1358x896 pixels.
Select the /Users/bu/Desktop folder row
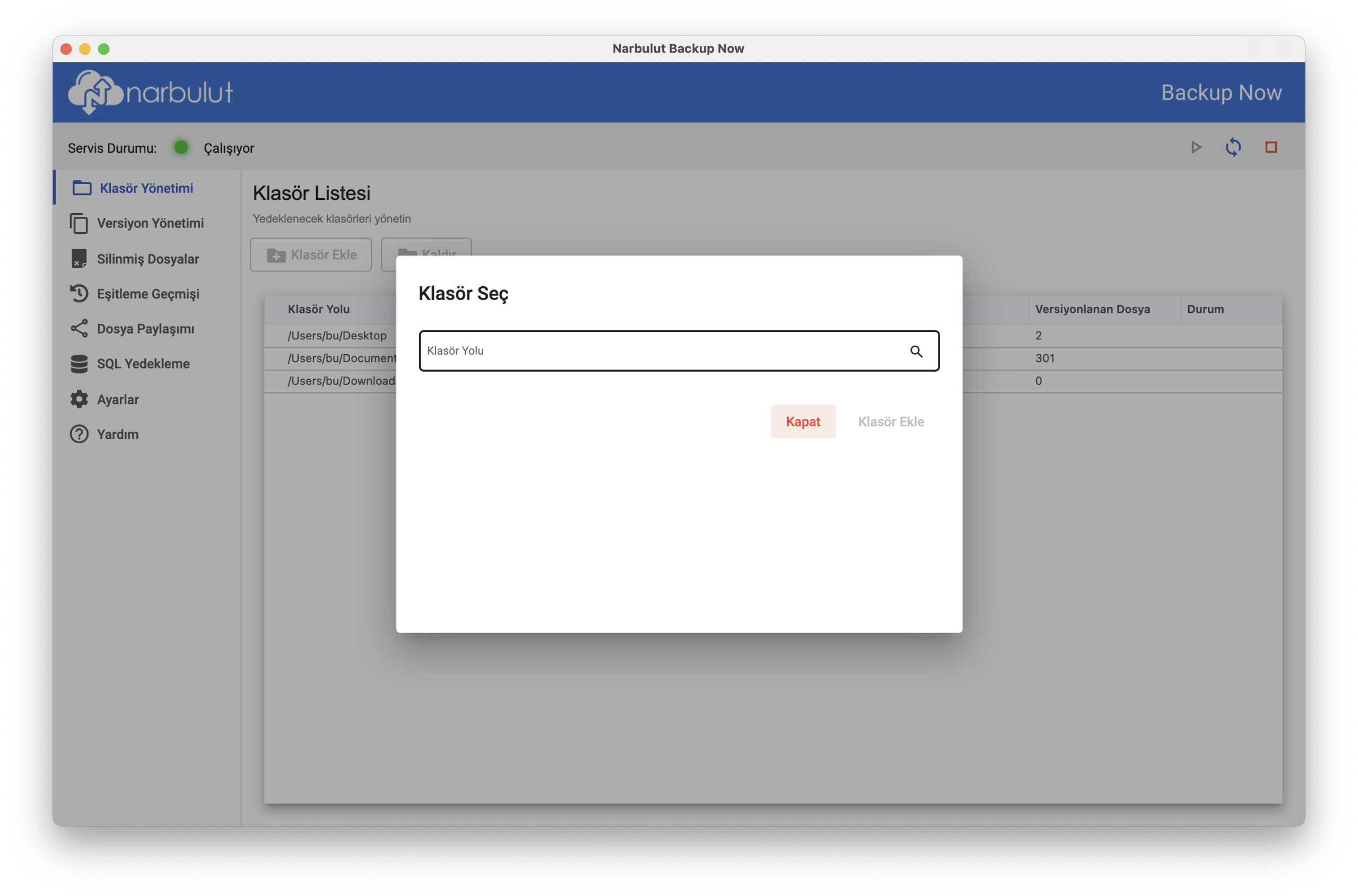(337, 336)
